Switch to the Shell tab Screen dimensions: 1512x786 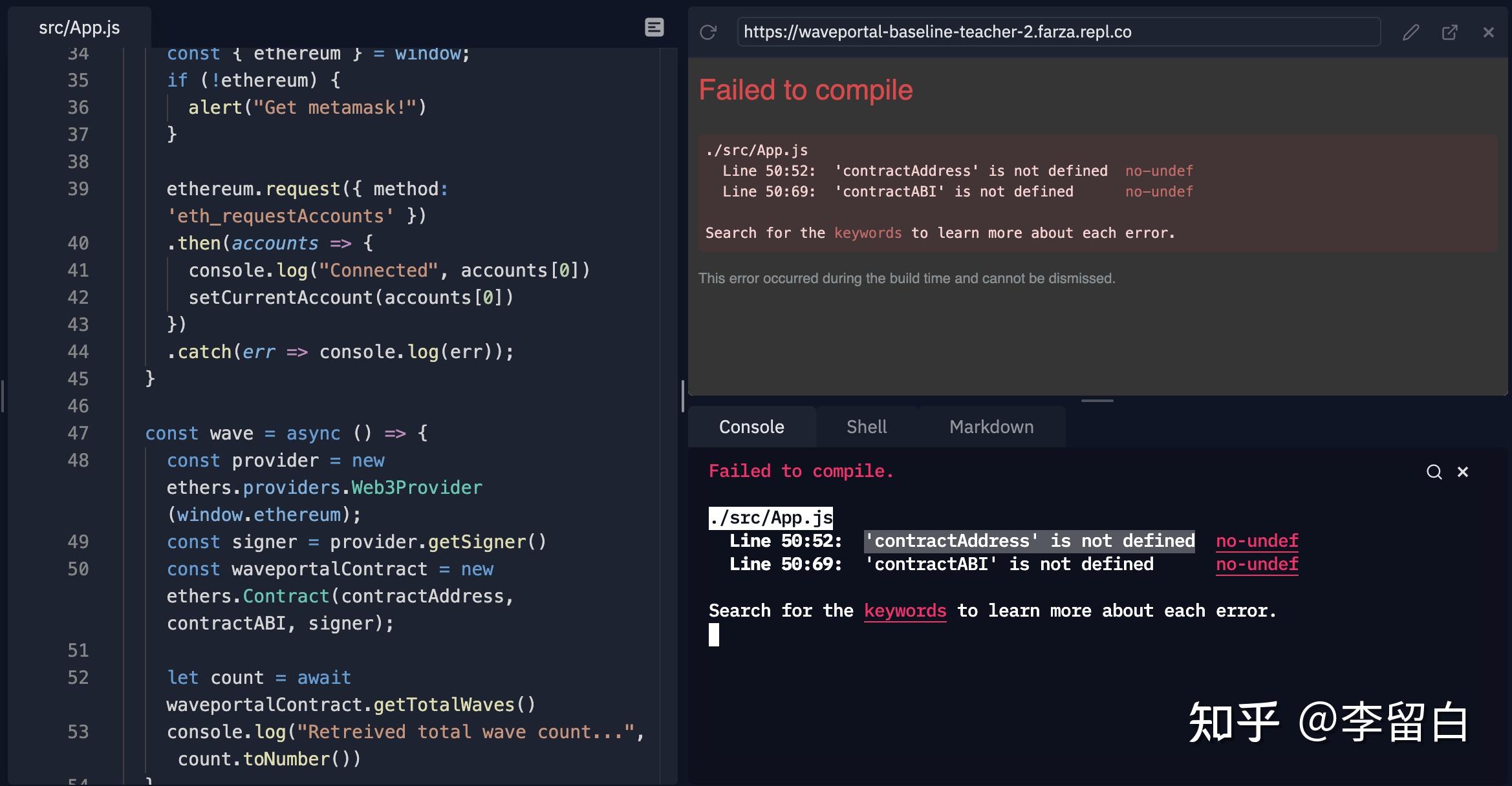point(867,427)
